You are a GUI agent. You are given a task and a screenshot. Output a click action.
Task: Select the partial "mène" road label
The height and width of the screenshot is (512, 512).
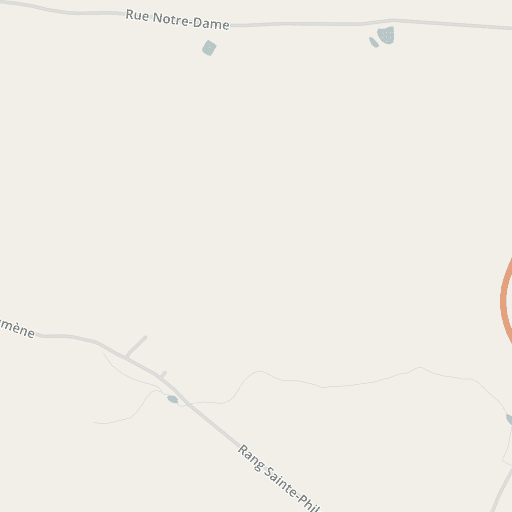pyautogui.click(x=17, y=328)
